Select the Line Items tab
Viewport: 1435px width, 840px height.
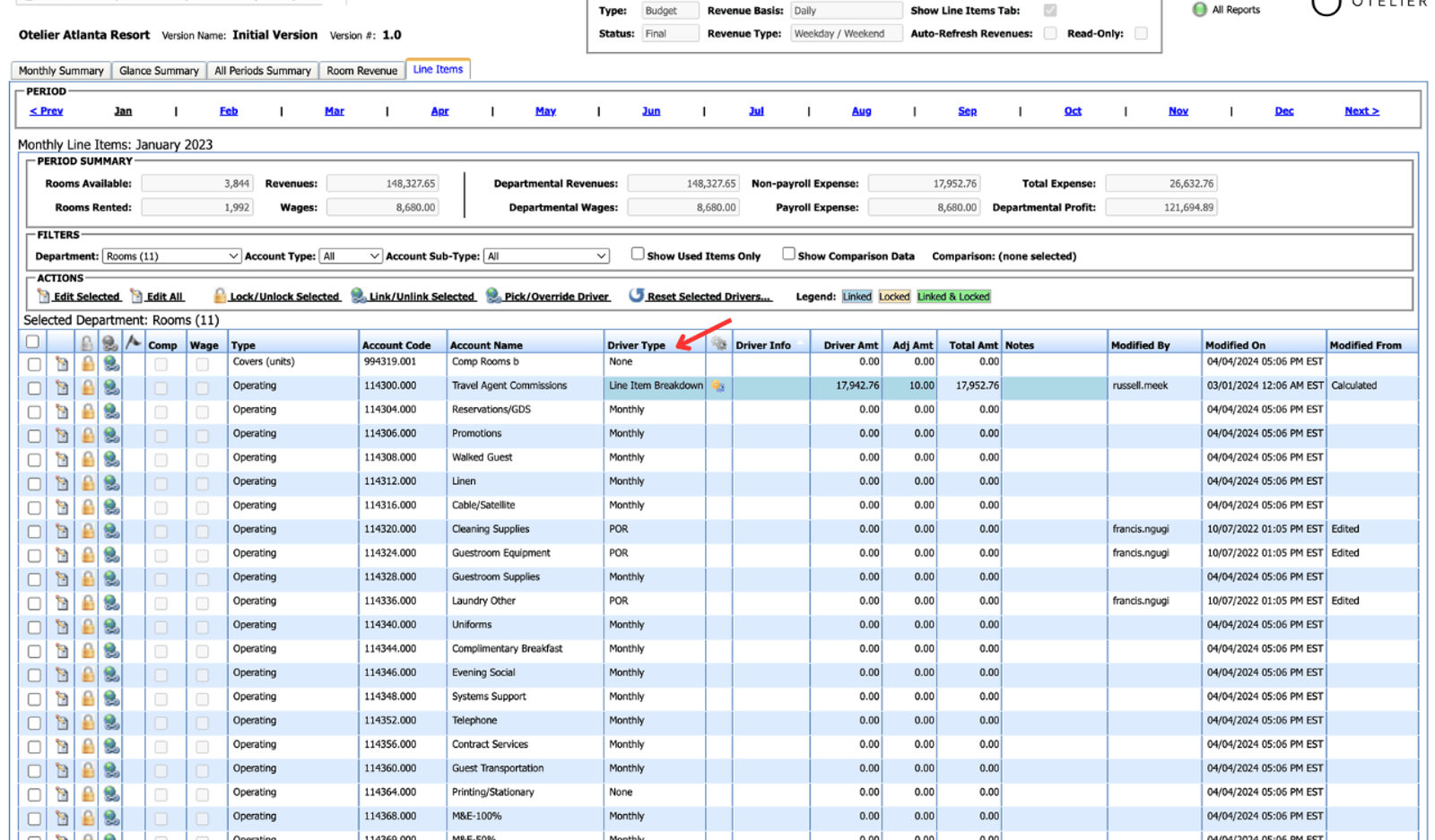point(438,69)
